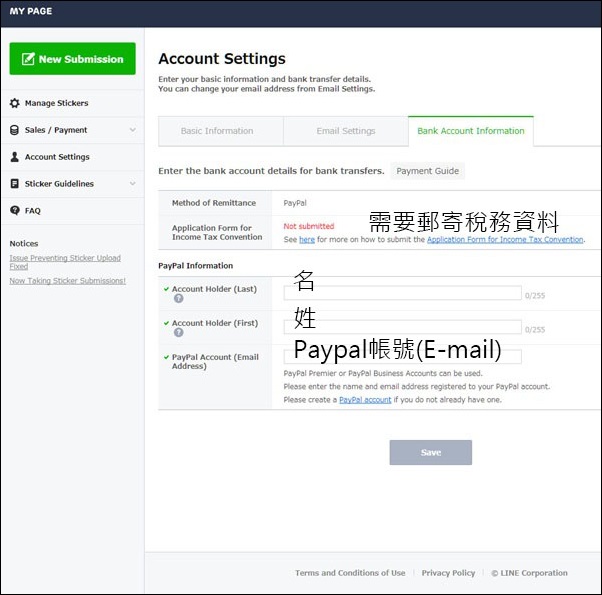Expand the Sticker Guidelines chevron
Image resolution: width=602 pixels, height=595 pixels.
pyautogui.click(x=132, y=184)
